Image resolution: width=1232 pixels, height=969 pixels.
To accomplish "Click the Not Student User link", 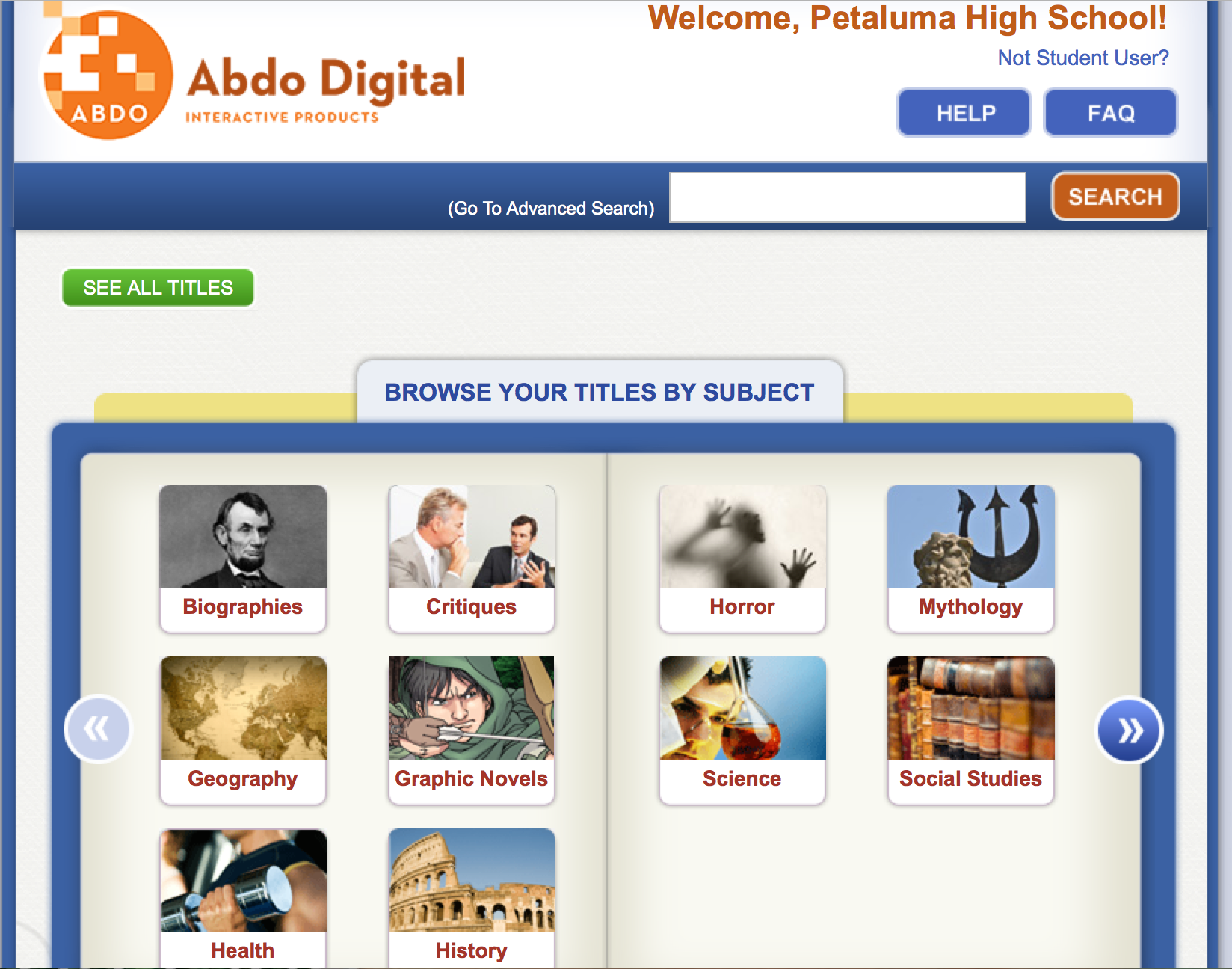I will tap(1083, 58).
